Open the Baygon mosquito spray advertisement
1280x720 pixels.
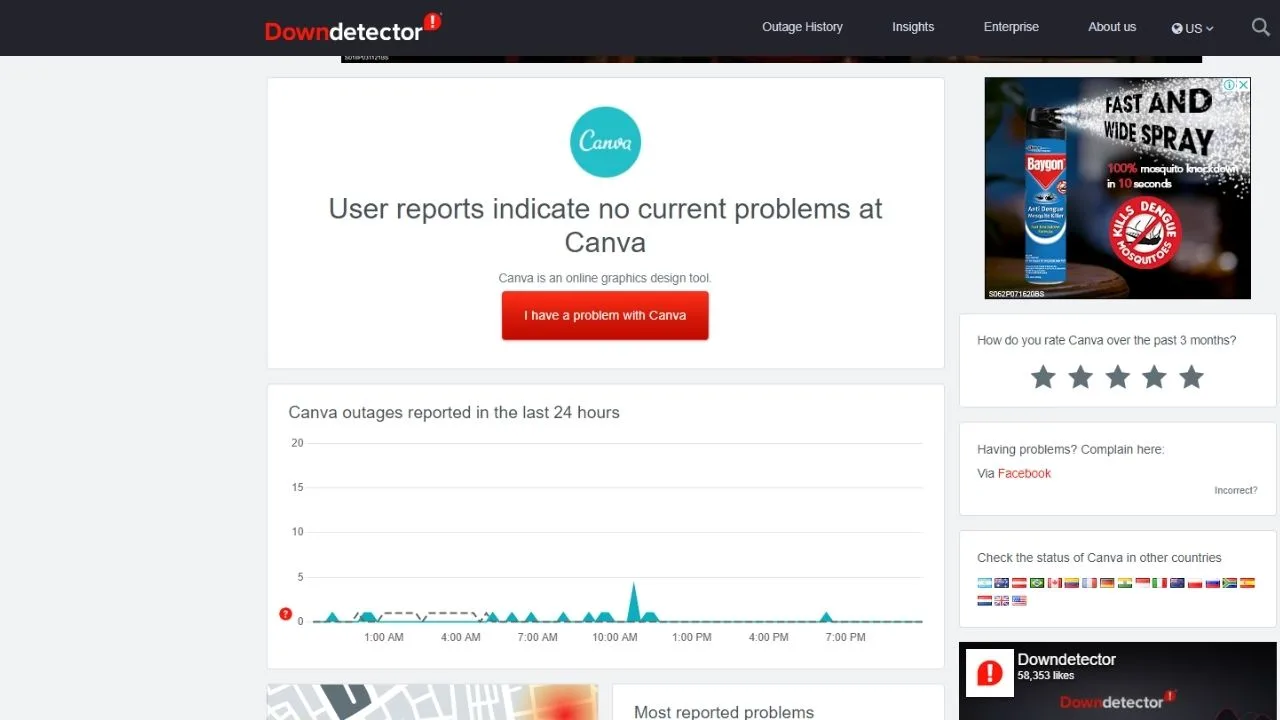[x=1117, y=188]
